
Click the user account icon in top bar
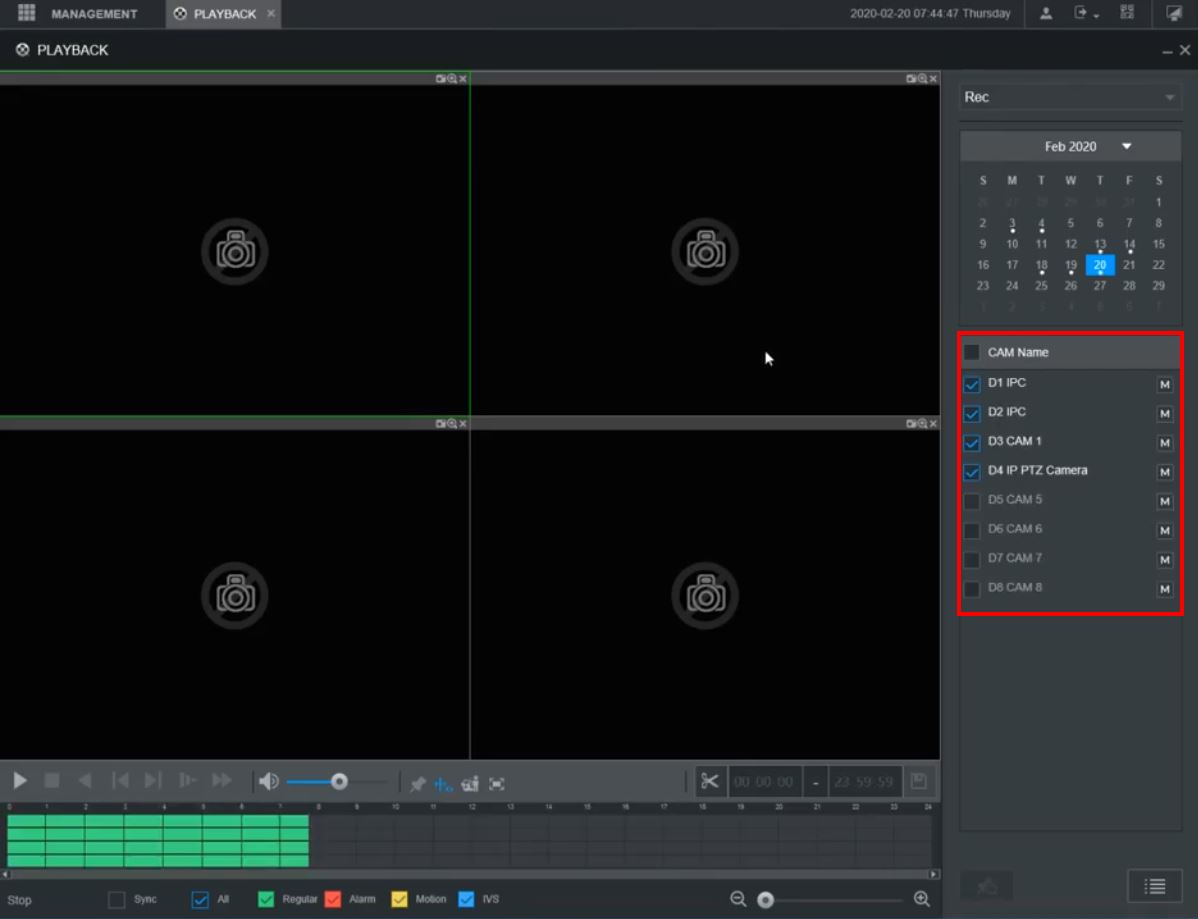tap(1046, 14)
